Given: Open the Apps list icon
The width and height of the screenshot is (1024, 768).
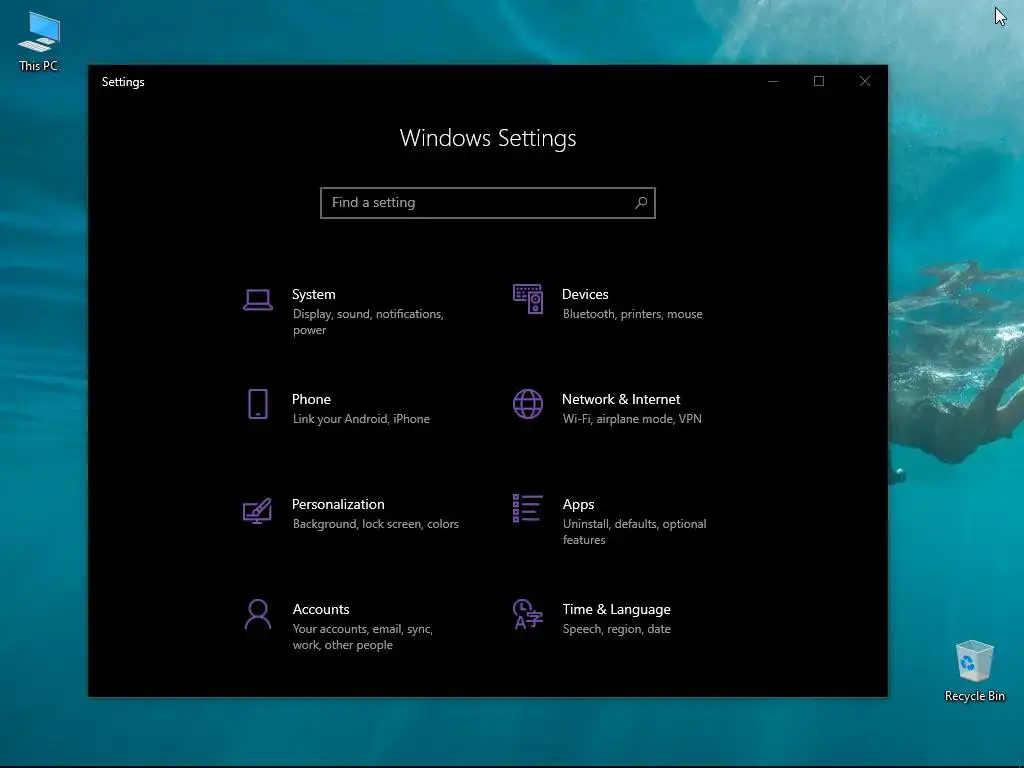Looking at the screenshot, I should tap(528, 508).
